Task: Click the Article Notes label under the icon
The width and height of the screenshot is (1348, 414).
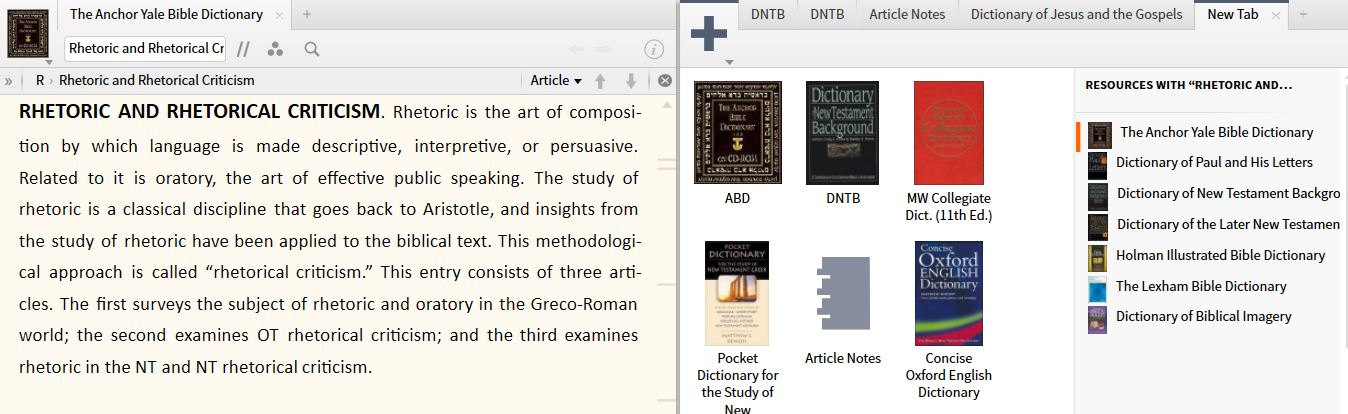Action: 843,358
